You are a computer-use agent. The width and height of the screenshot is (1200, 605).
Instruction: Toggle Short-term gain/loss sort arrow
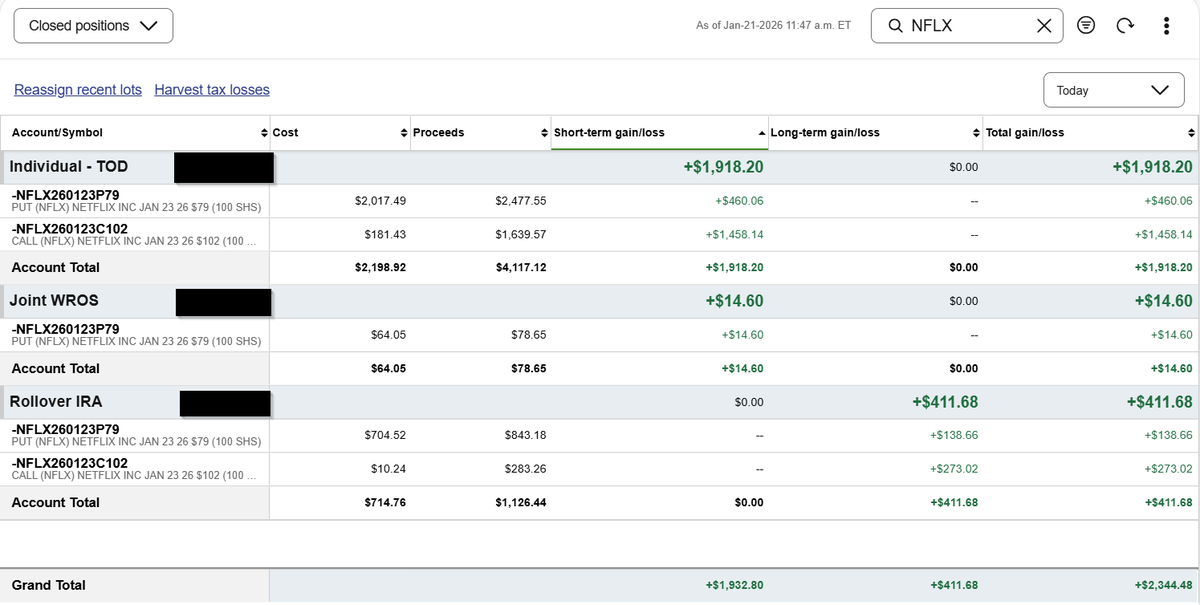coord(762,132)
